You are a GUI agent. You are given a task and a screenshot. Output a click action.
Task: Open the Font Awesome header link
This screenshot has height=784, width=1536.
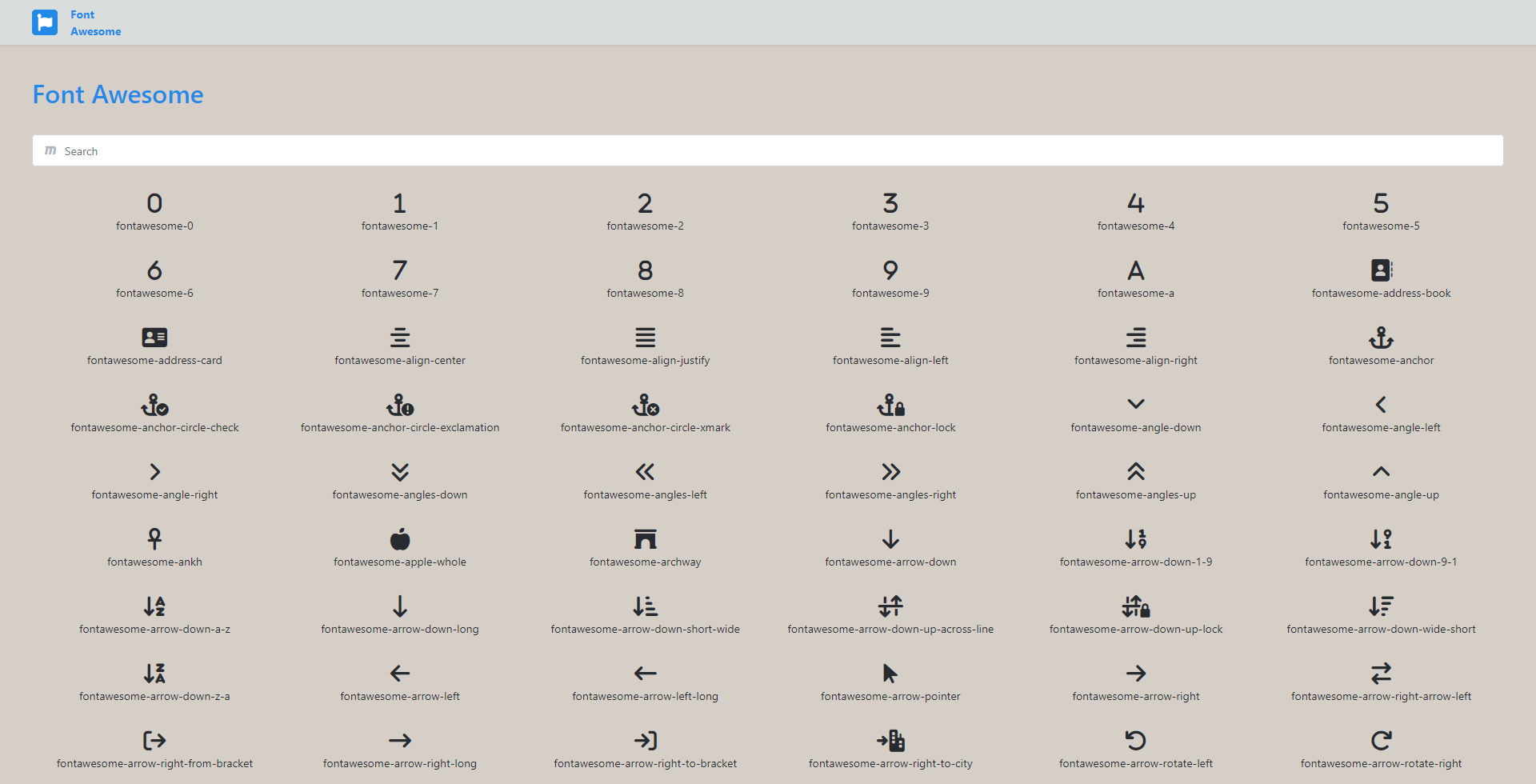[95, 23]
